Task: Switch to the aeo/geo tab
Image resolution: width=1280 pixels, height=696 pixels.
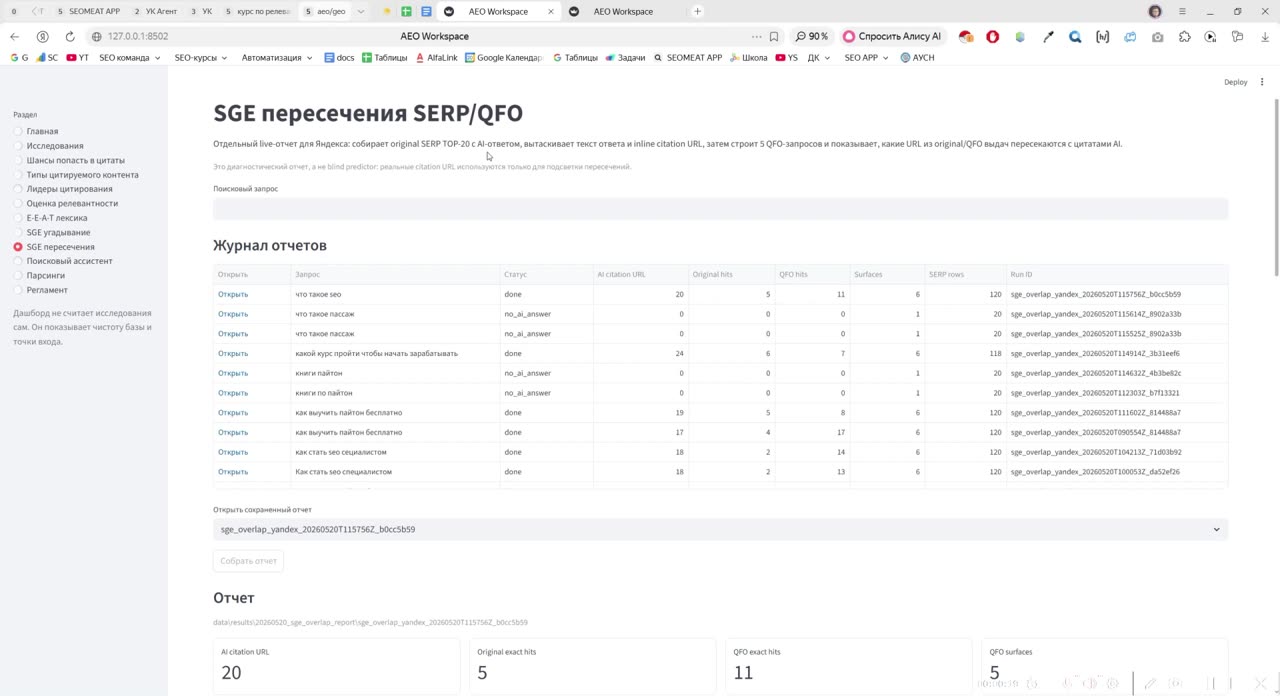Action: click(x=326, y=11)
